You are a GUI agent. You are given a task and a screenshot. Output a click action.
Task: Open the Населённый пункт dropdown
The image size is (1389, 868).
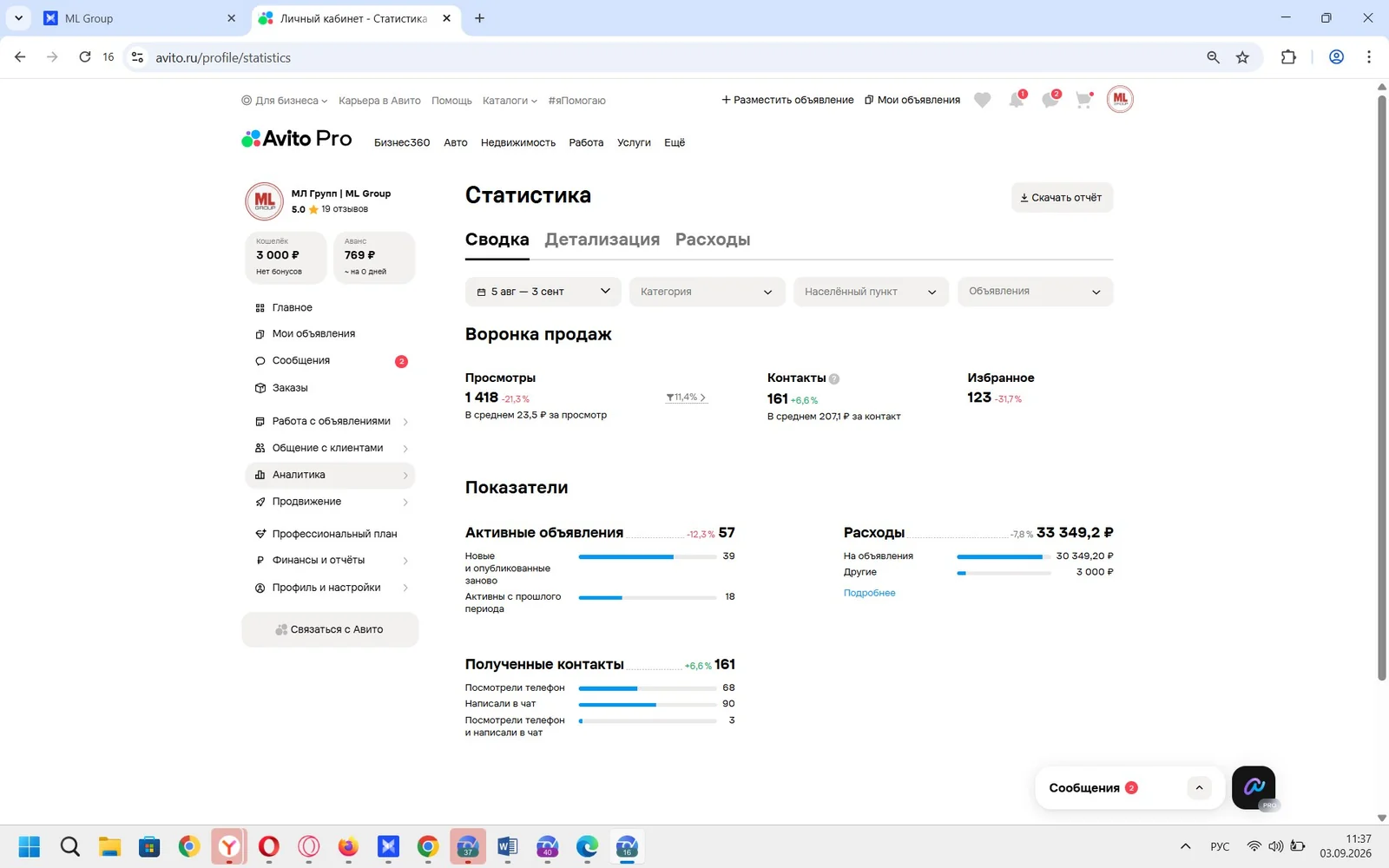(871, 292)
